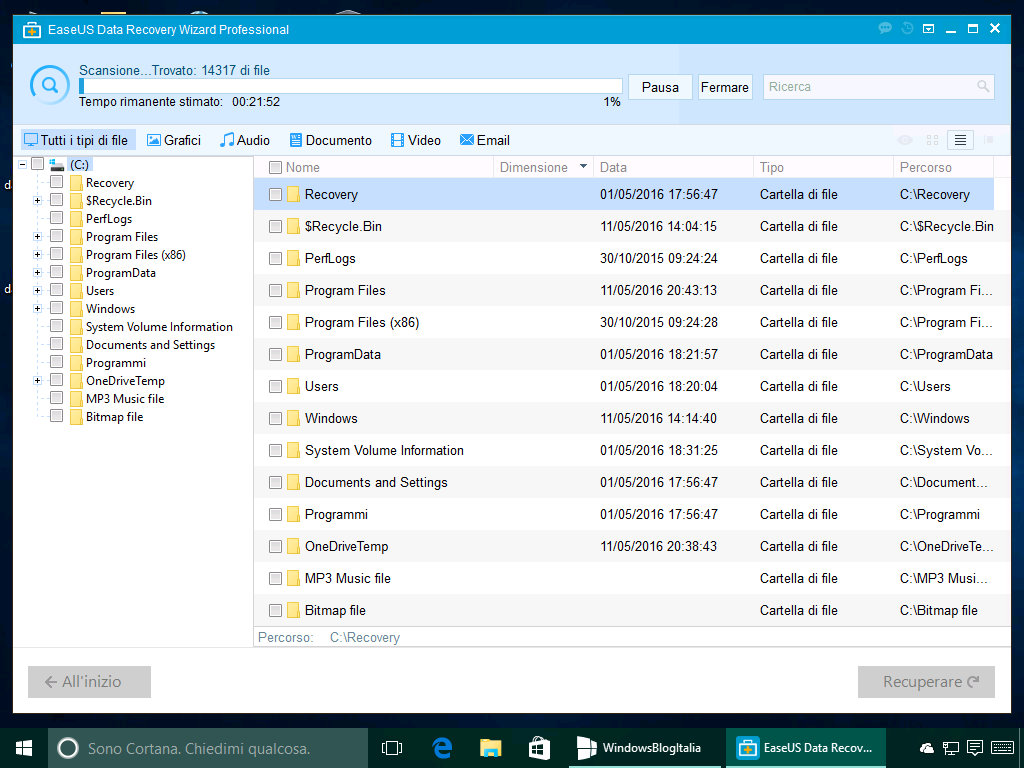
Task: Launch Microsoft Edge from taskbar
Action: 442,748
